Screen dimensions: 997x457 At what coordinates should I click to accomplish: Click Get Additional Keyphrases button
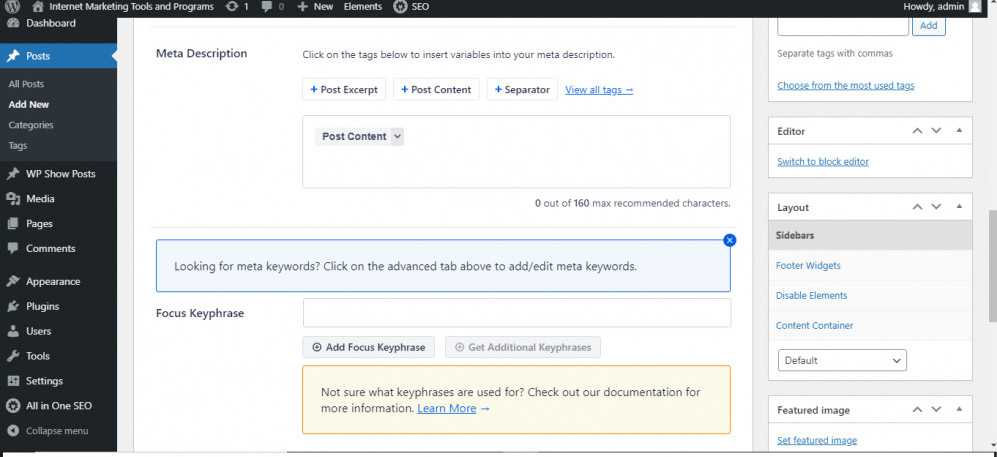point(523,348)
